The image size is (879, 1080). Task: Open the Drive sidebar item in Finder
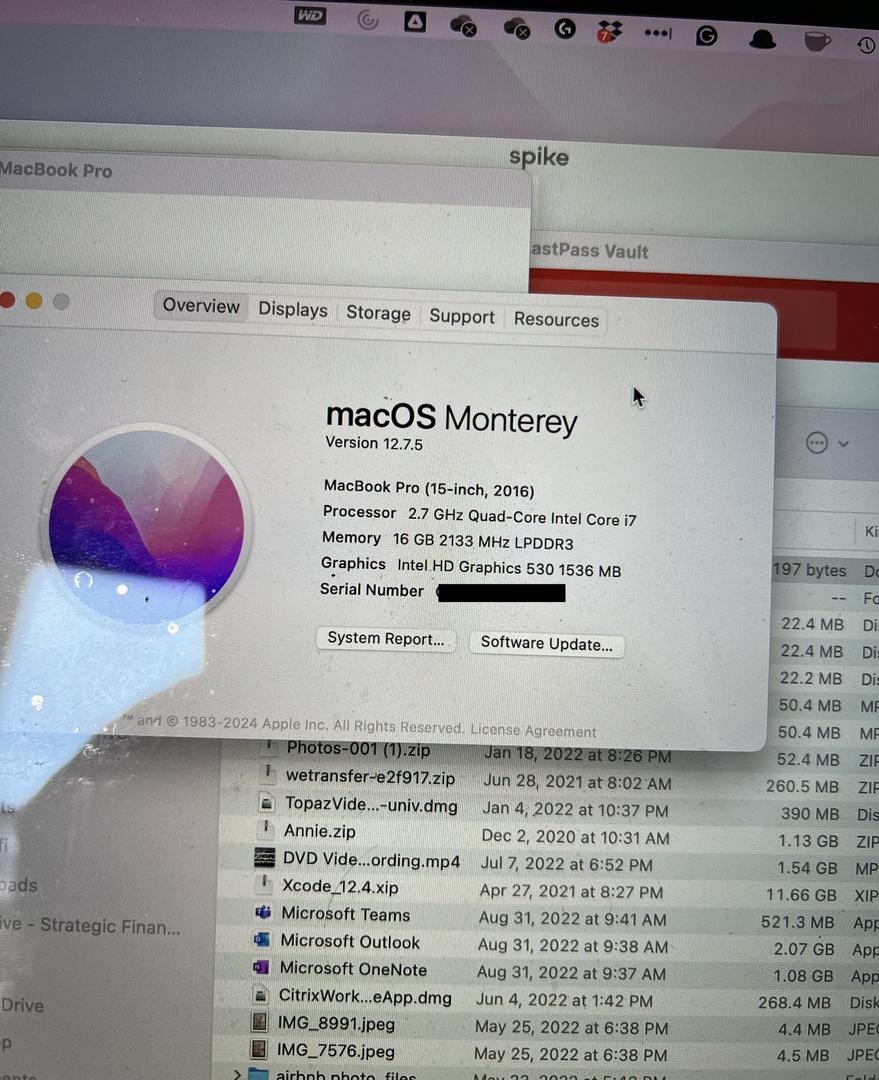point(22,1005)
